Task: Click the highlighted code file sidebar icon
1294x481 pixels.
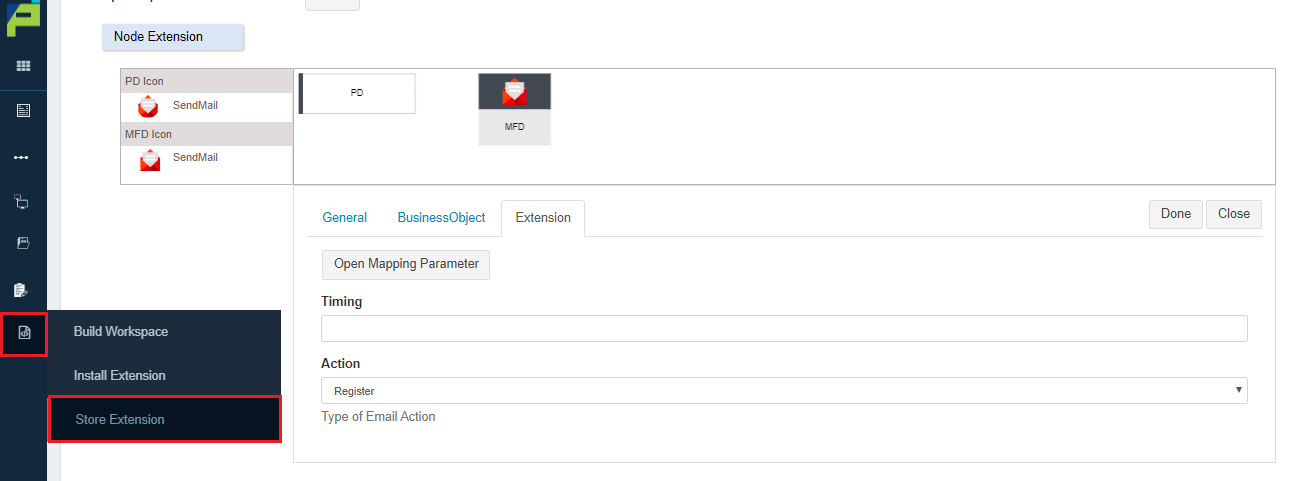Action: (x=24, y=333)
